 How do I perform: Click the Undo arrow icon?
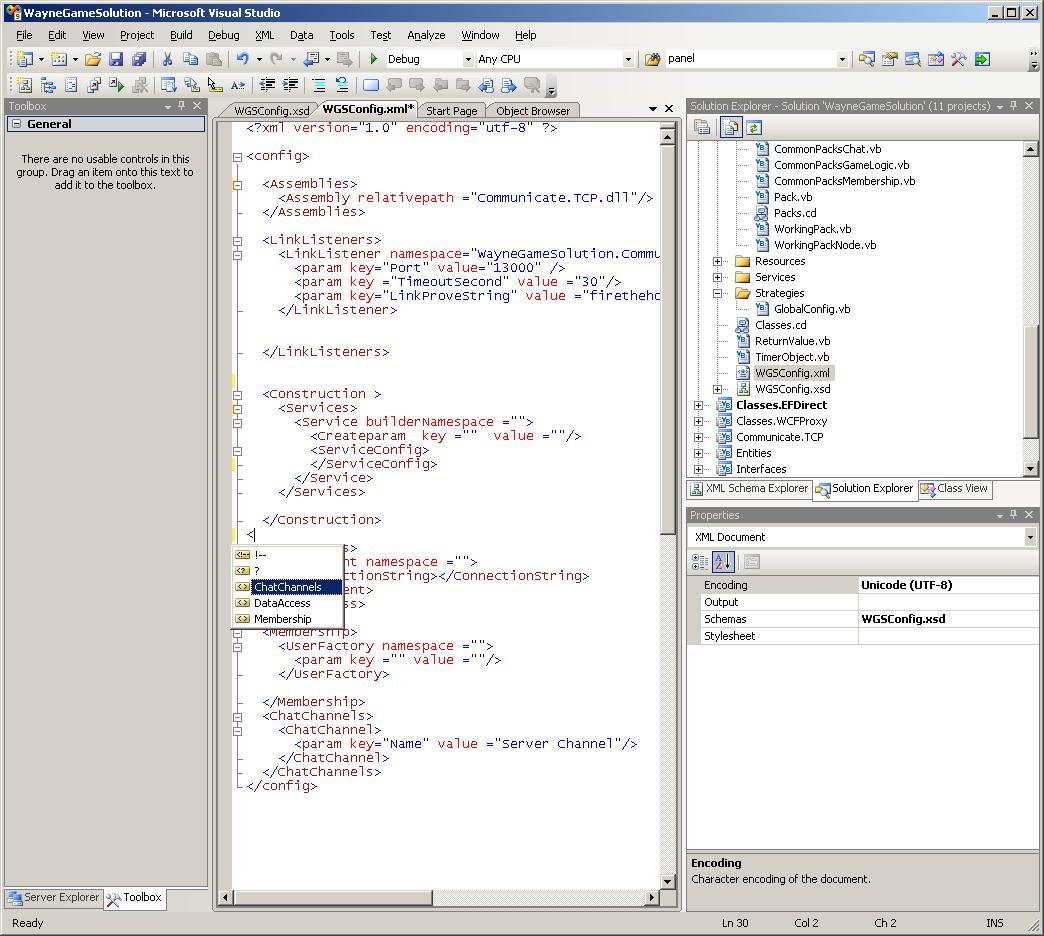[242, 59]
